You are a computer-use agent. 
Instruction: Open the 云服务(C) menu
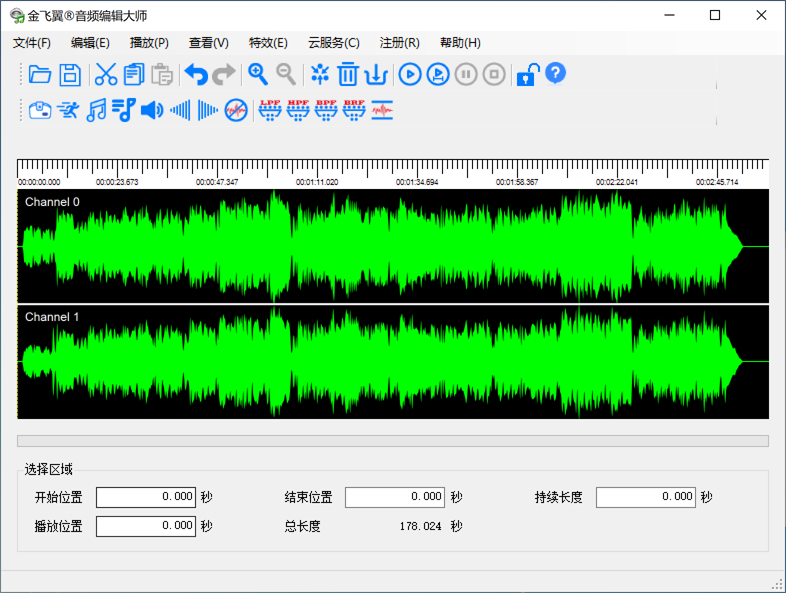pyautogui.click(x=333, y=43)
